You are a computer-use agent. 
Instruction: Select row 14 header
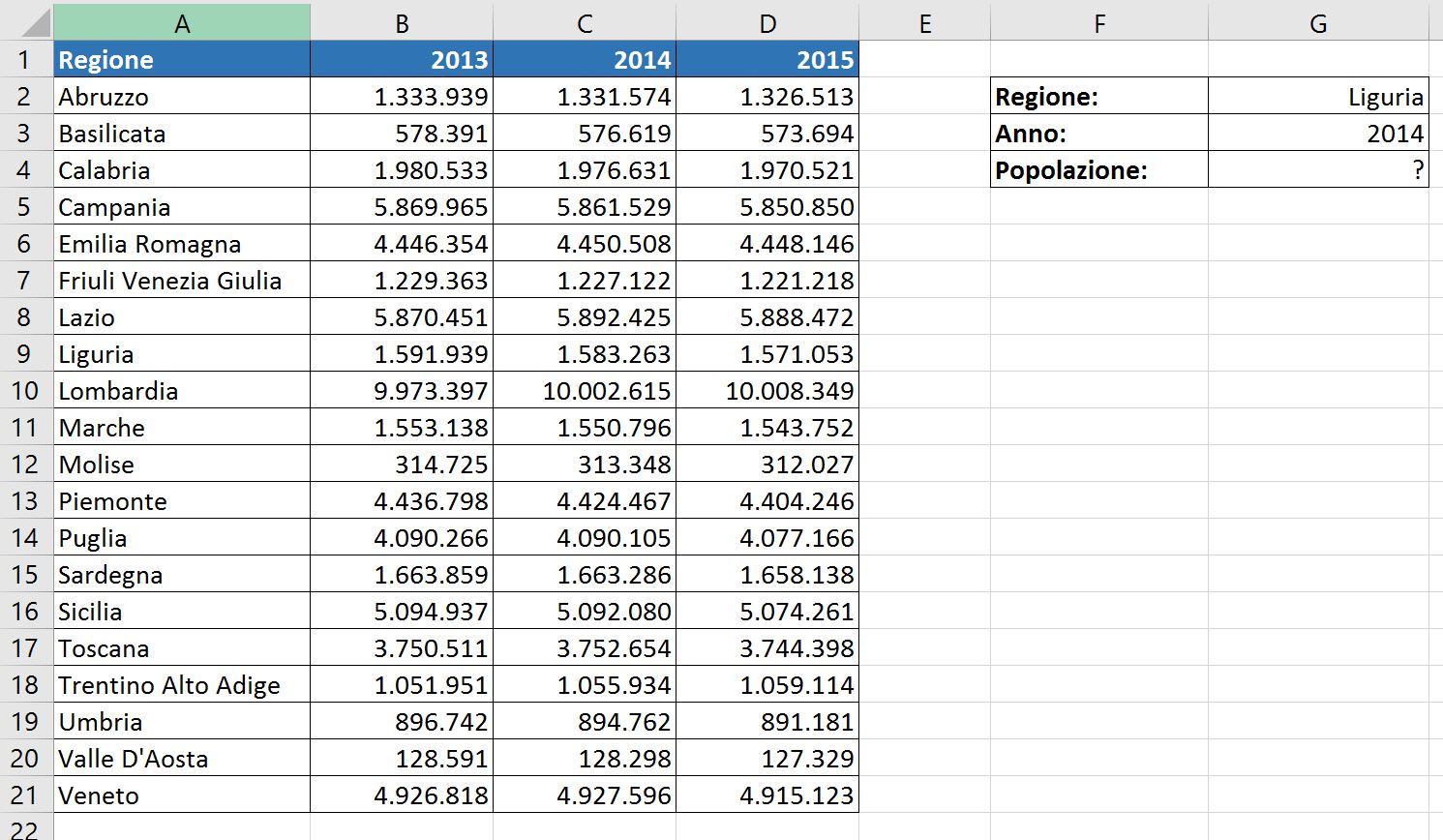tap(26, 538)
